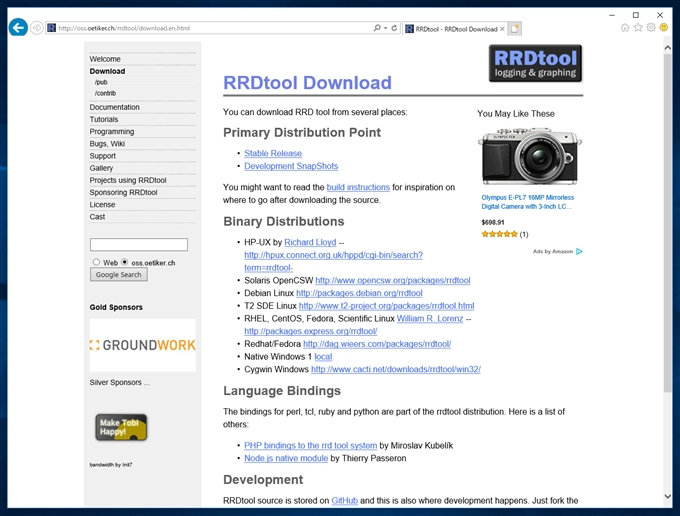Open Download in sidebar menu
Viewport: 680px width, 516px height.
(107, 71)
